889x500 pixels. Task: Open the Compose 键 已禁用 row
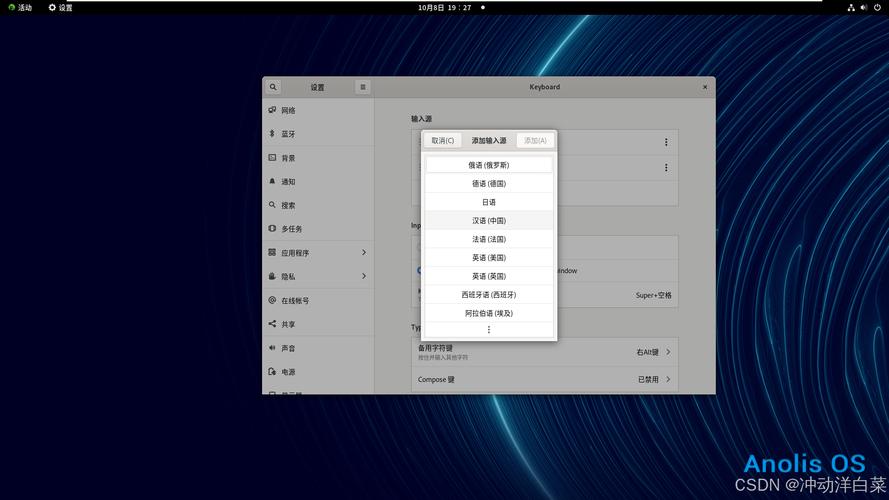(544, 379)
